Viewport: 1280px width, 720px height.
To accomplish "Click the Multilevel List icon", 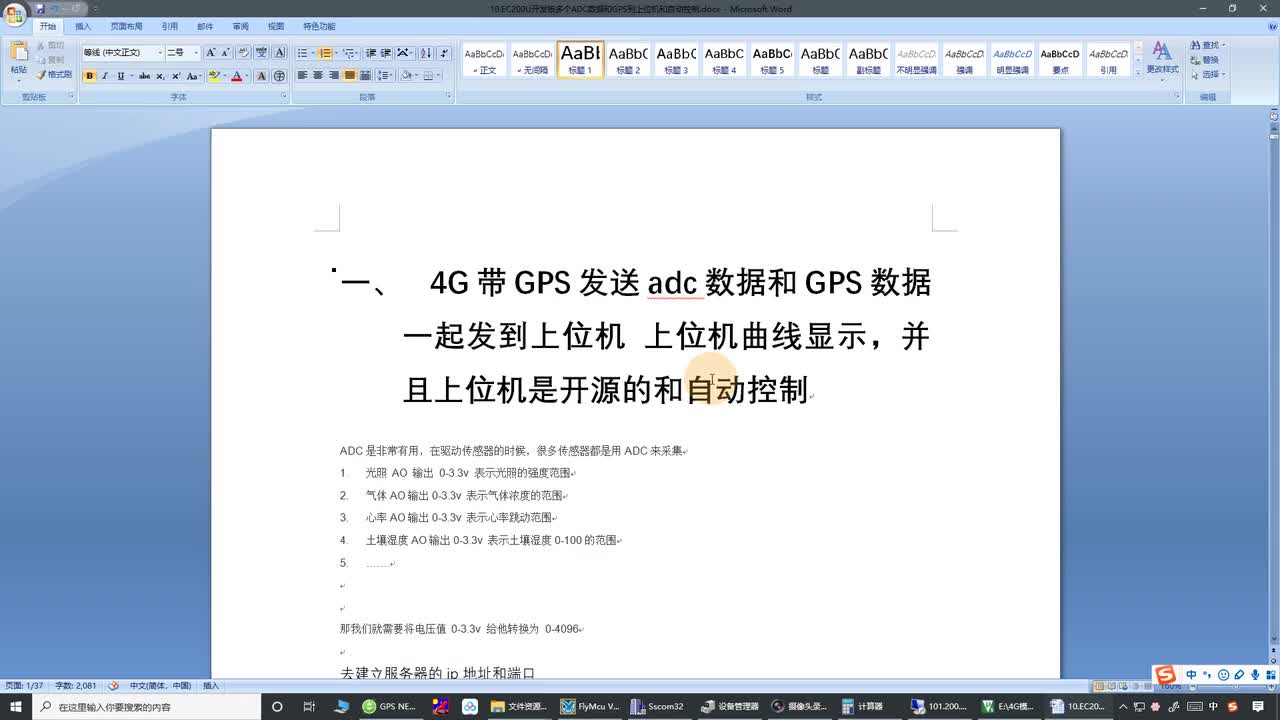I will (348, 52).
